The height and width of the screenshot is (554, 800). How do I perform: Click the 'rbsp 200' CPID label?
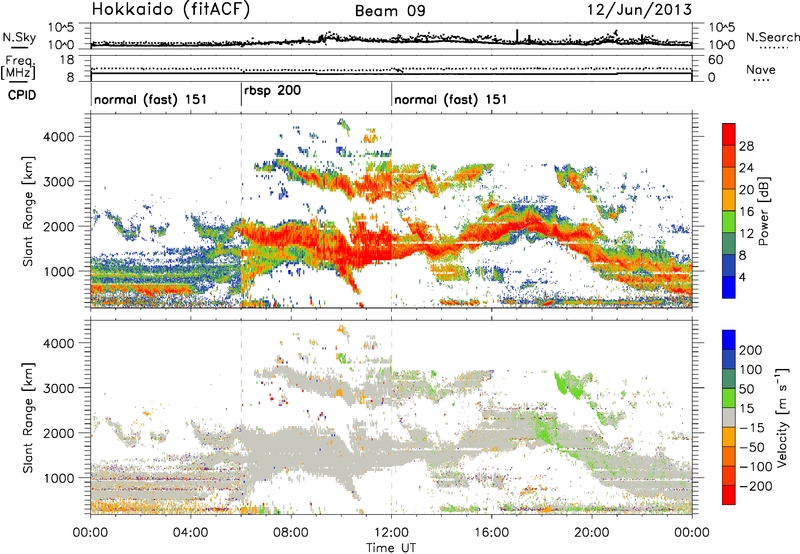[272, 91]
